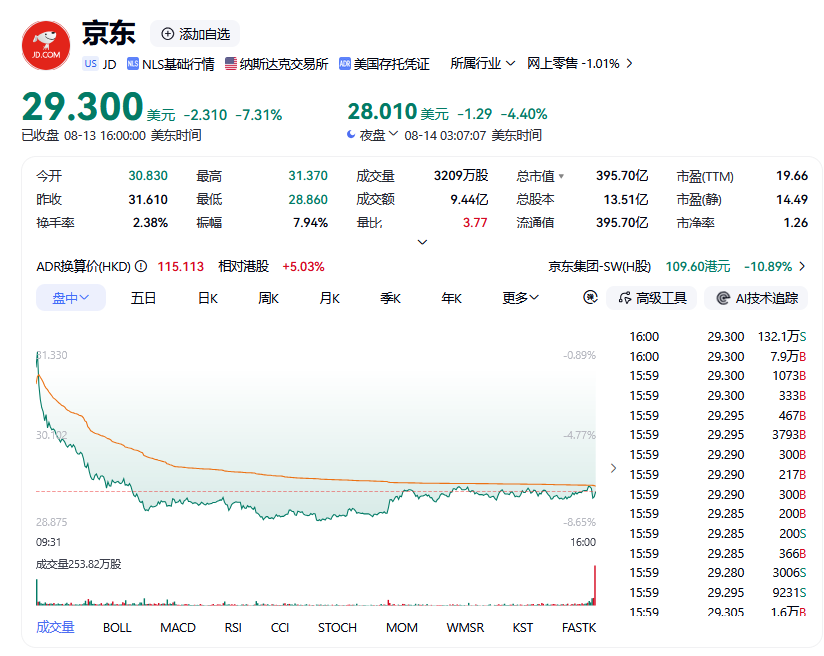
Task: Click the 9231S trade row
Action: coord(718,592)
